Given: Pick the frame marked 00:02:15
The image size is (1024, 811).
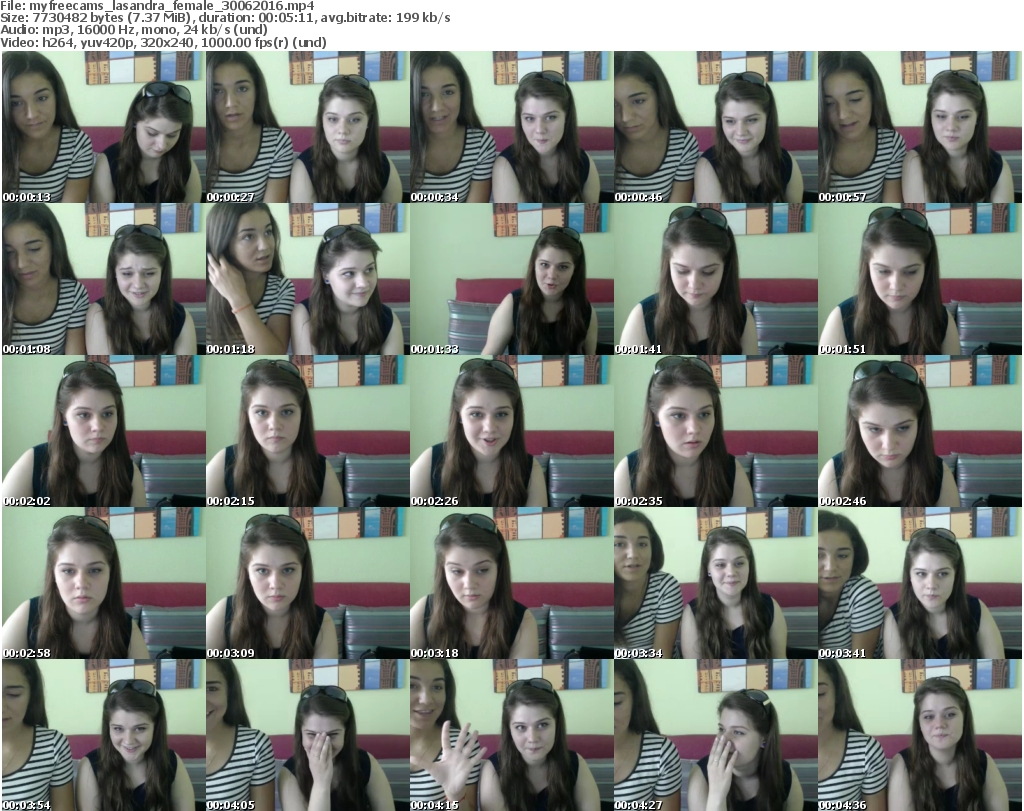Looking at the screenshot, I should [308, 431].
